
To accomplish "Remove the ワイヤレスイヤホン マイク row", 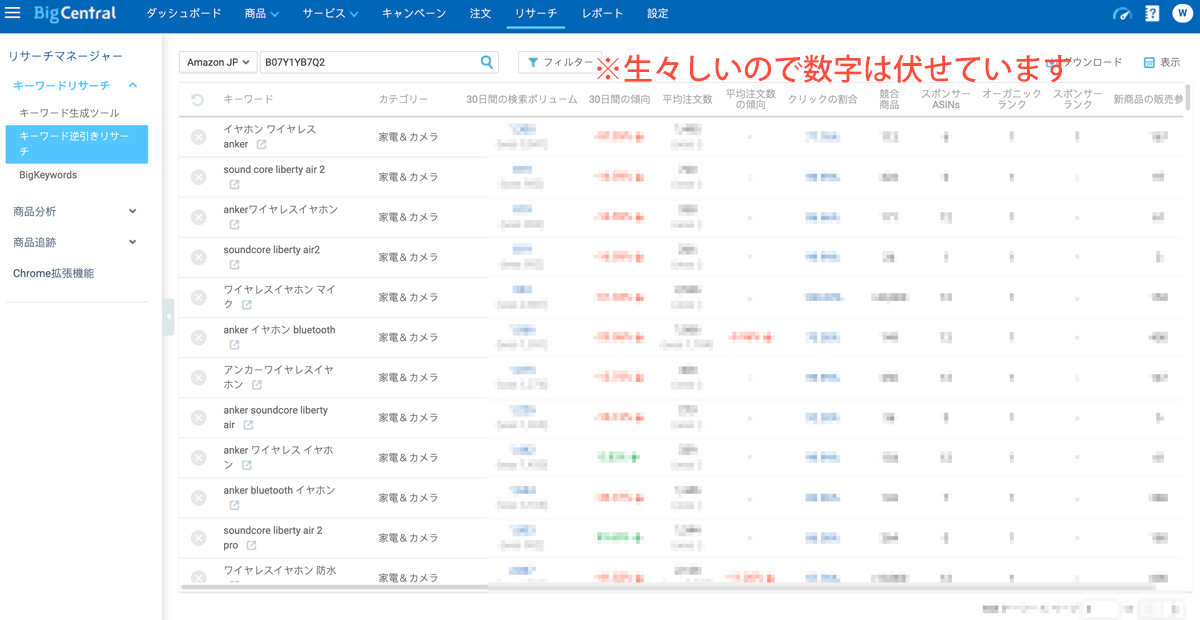I will click(x=198, y=297).
